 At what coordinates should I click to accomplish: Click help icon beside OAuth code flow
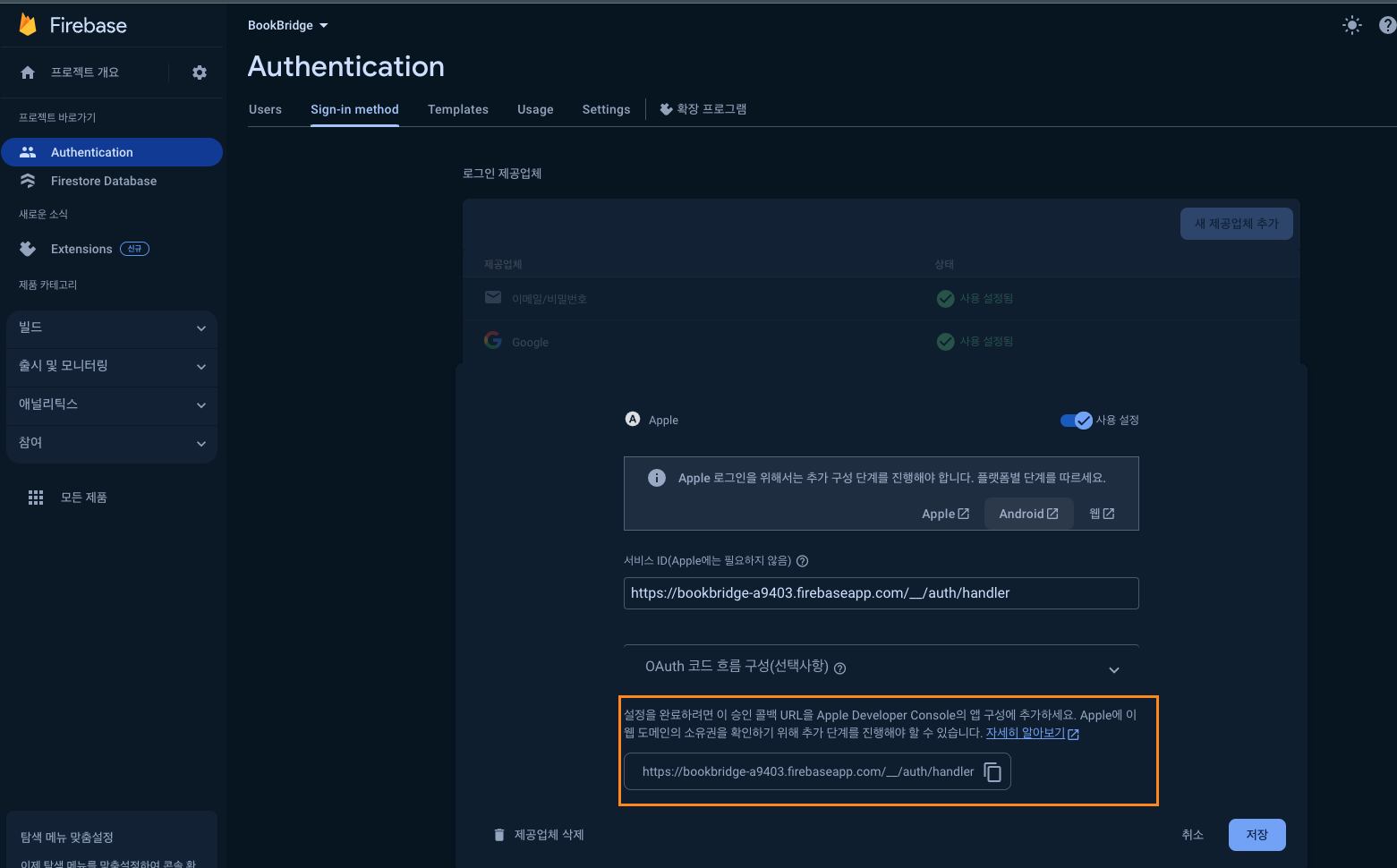(x=840, y=668)
